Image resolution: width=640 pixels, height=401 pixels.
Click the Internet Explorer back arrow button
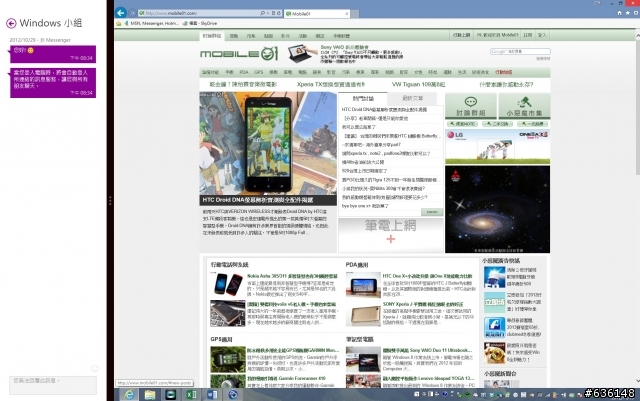click(x=120, y=13)
